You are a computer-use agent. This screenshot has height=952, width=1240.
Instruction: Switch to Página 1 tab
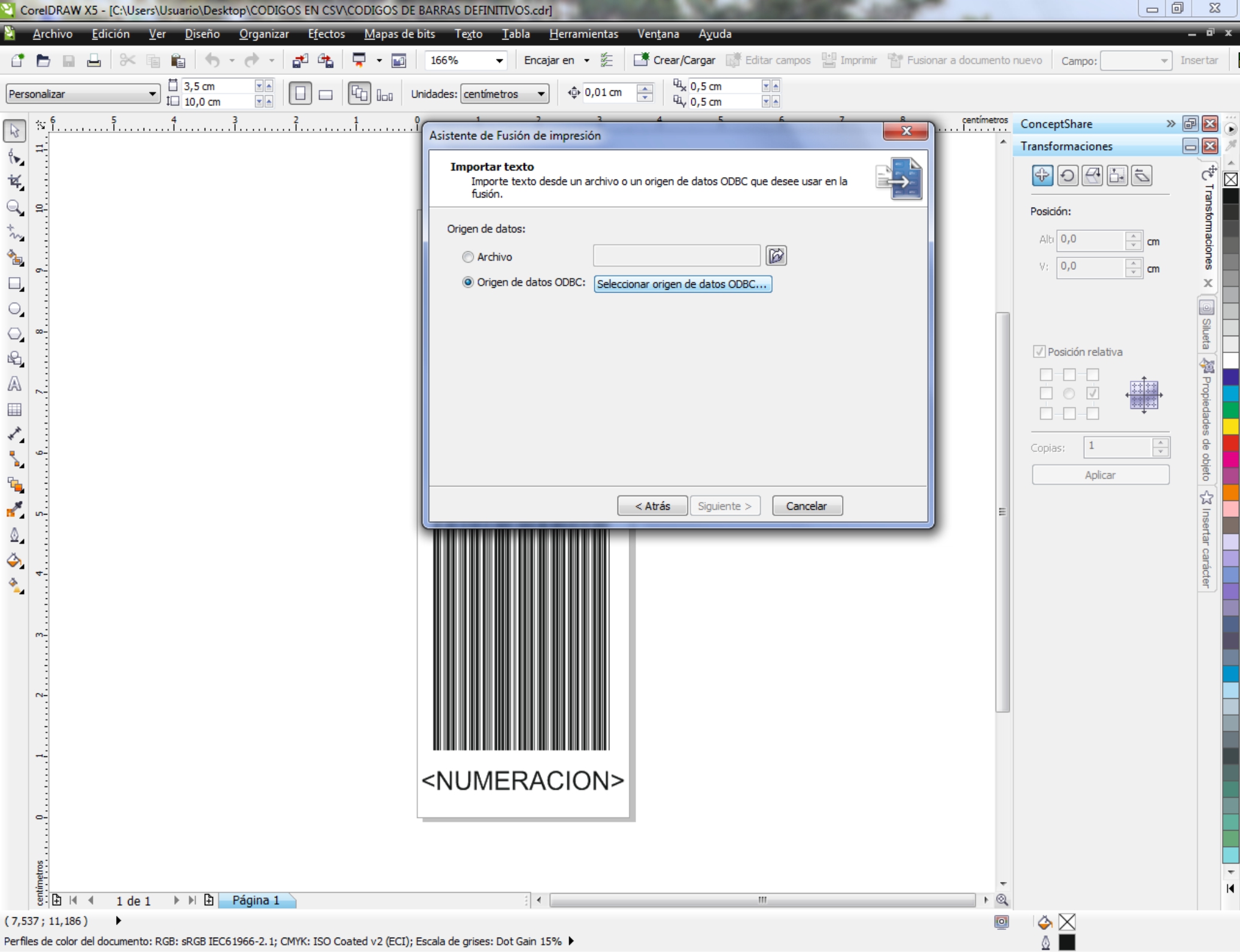coord(256,900)
